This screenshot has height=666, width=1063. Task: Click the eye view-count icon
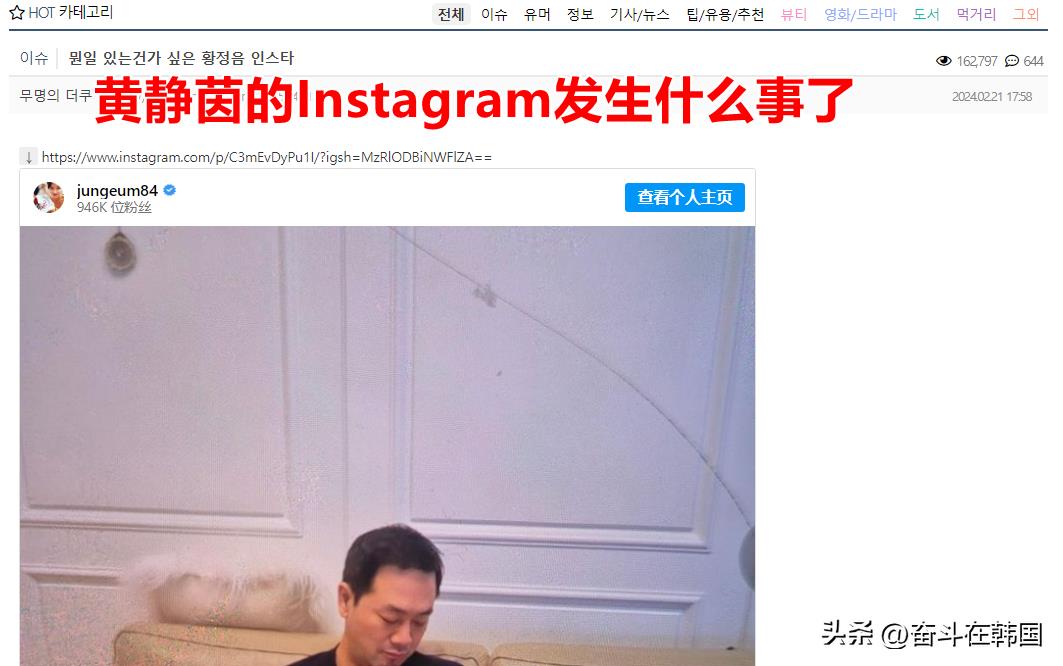[943, 61]
